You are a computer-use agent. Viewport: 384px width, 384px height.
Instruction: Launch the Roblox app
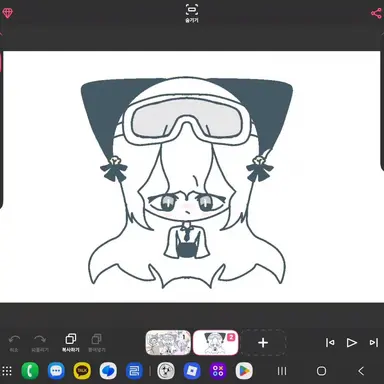(x=192, y=371)
